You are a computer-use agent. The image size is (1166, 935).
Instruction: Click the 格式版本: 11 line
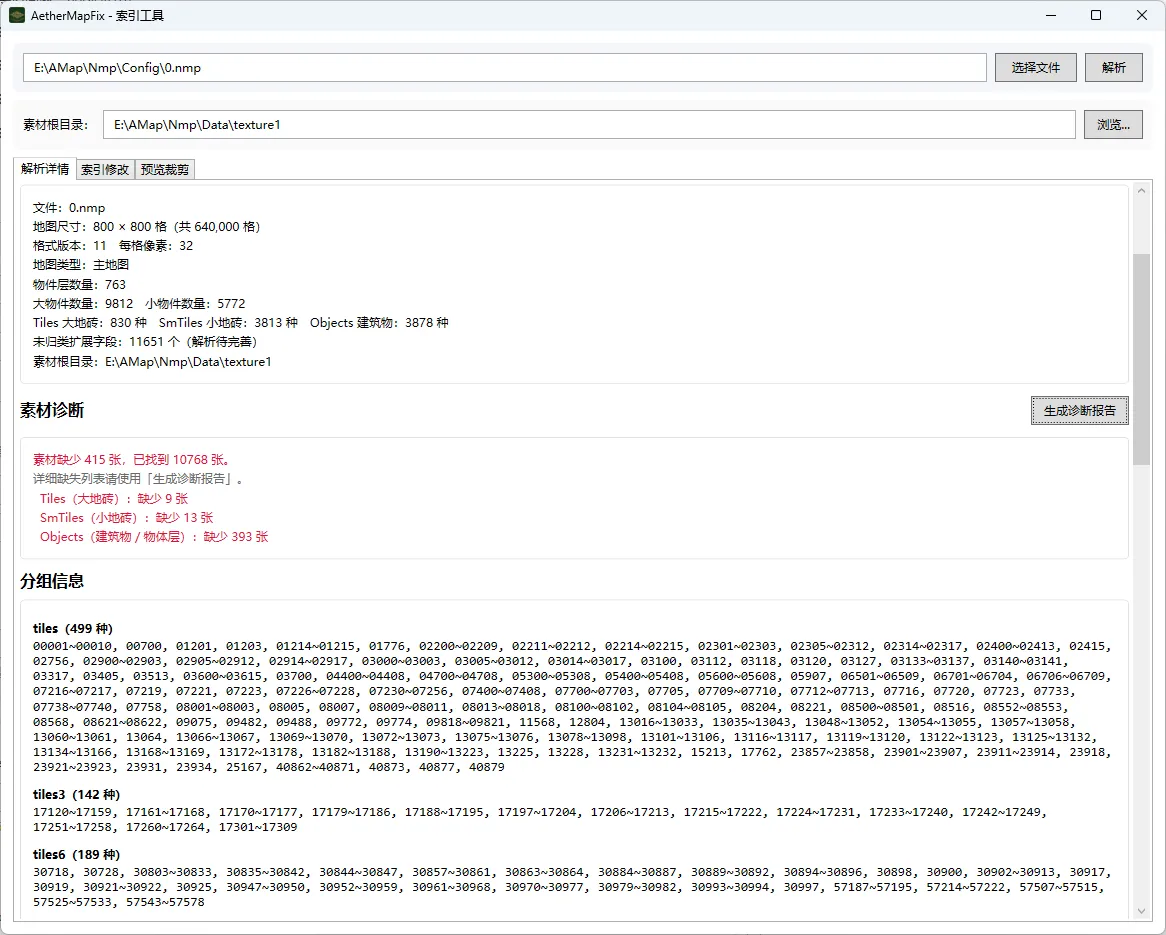pos(113,246)
